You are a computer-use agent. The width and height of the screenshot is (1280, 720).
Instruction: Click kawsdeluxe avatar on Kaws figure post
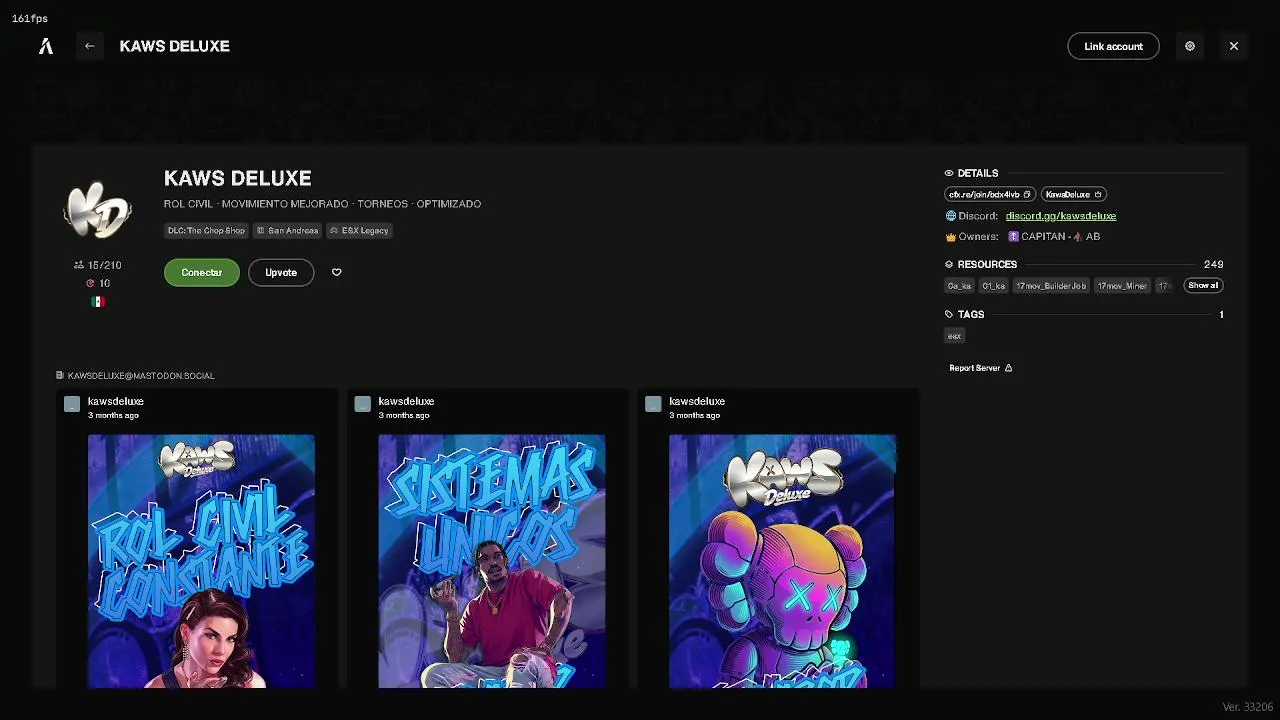click(653, 404)
